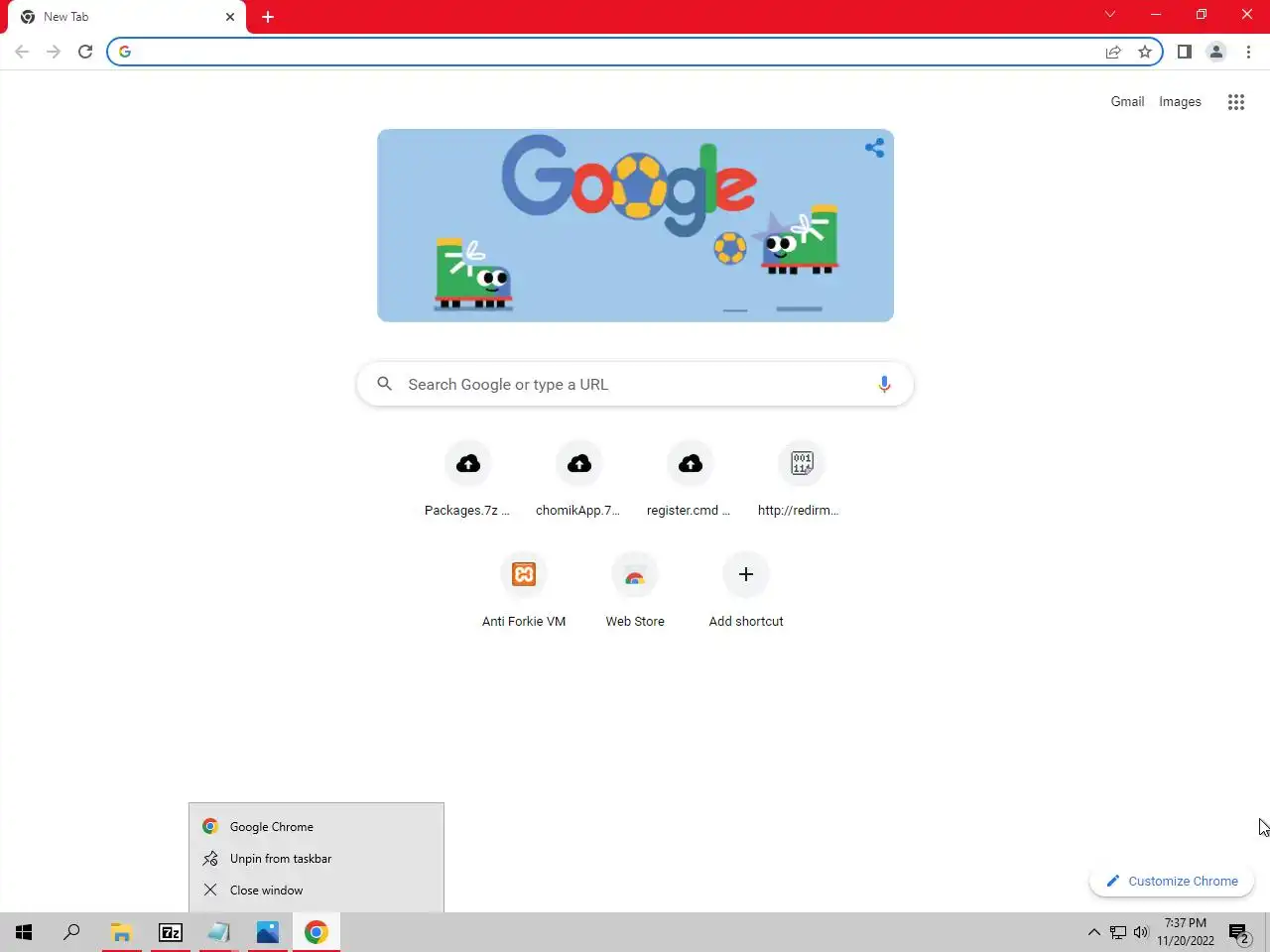This screenshot has height=952, width=1270.
Task: Open the chomikApp.7 shortcut
Action: (x=578, y=480)
